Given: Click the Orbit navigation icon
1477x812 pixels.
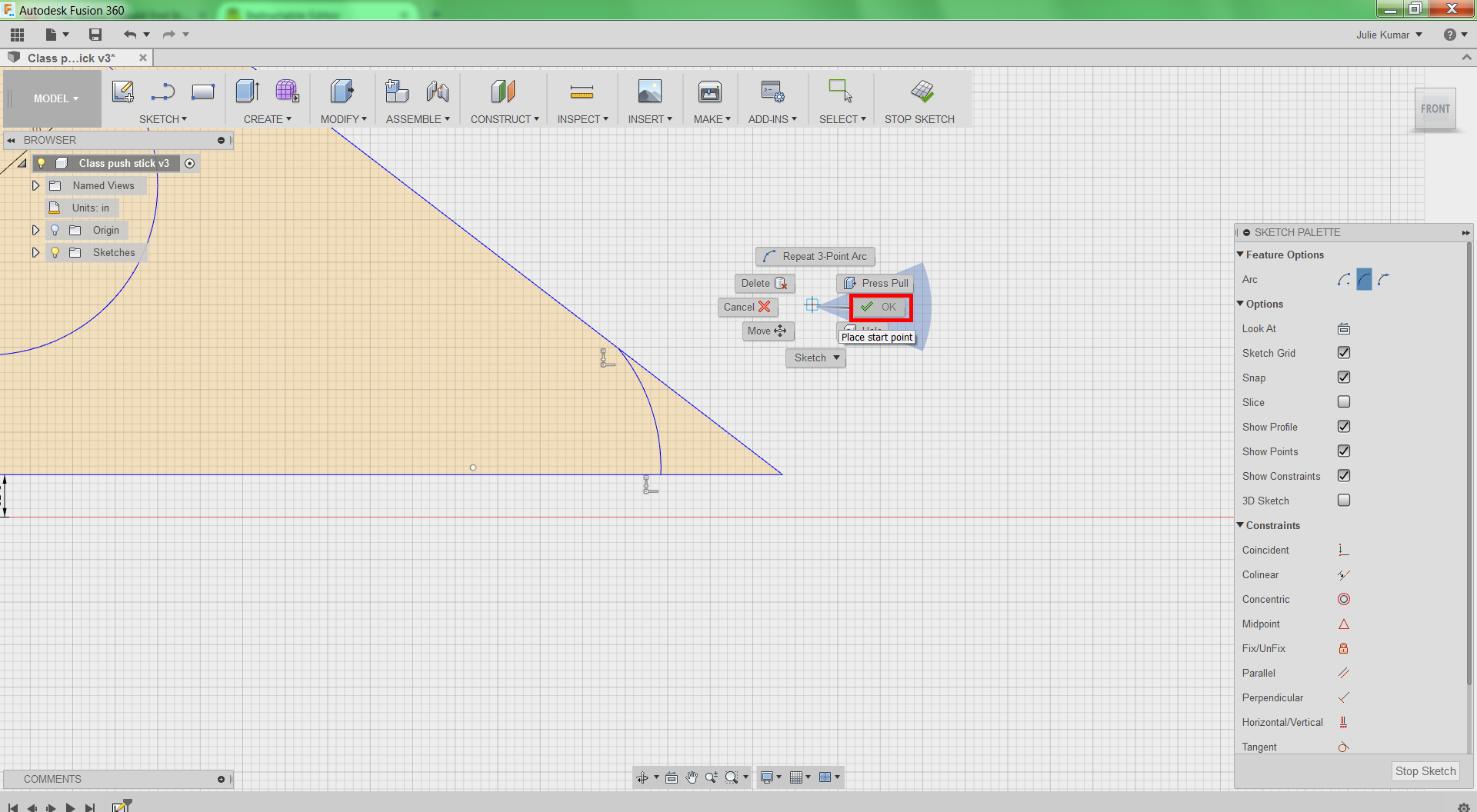Looking at the screenshot, I should coord(642,777).
